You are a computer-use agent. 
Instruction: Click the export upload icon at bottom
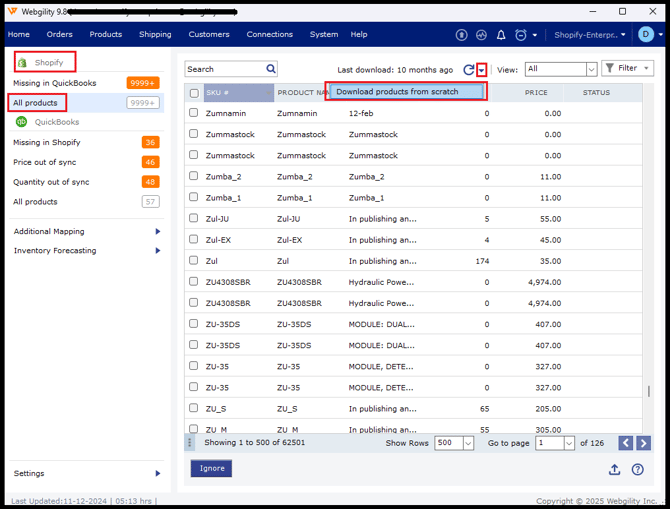click(x=614, y=469)
